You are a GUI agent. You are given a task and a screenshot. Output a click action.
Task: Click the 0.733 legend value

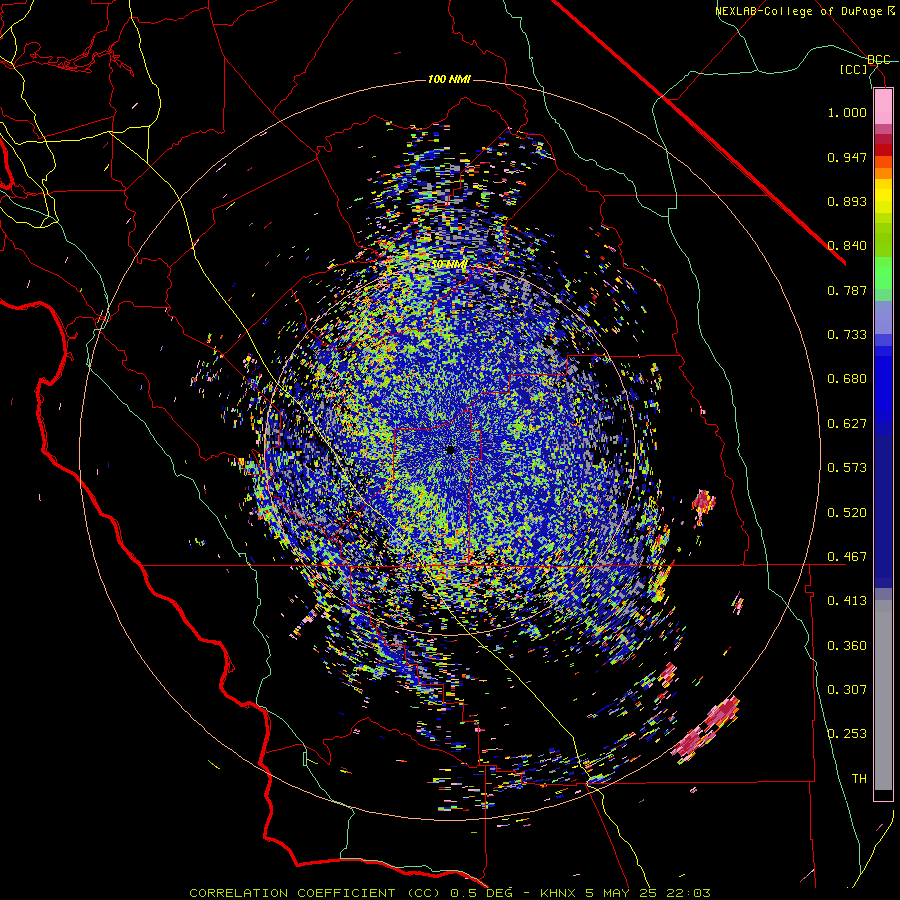click(x=847, y=335)
